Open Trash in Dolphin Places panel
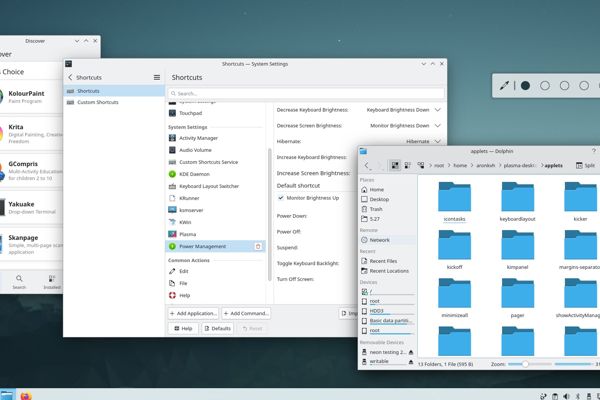This screenshot has height=400, width=600. coord(376,209)
